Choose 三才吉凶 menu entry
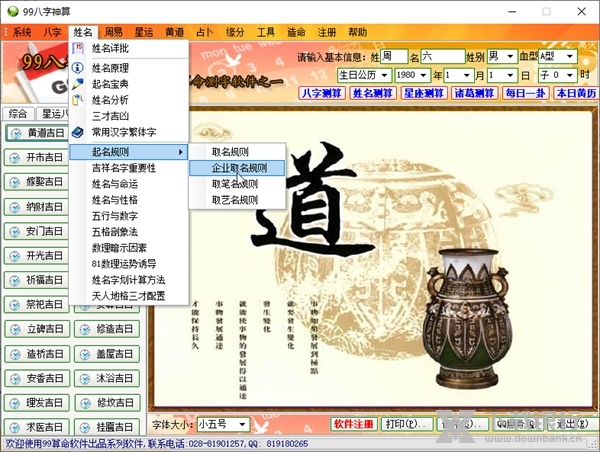The height and width of the screenshot is (452, 600). pos(129,116)
